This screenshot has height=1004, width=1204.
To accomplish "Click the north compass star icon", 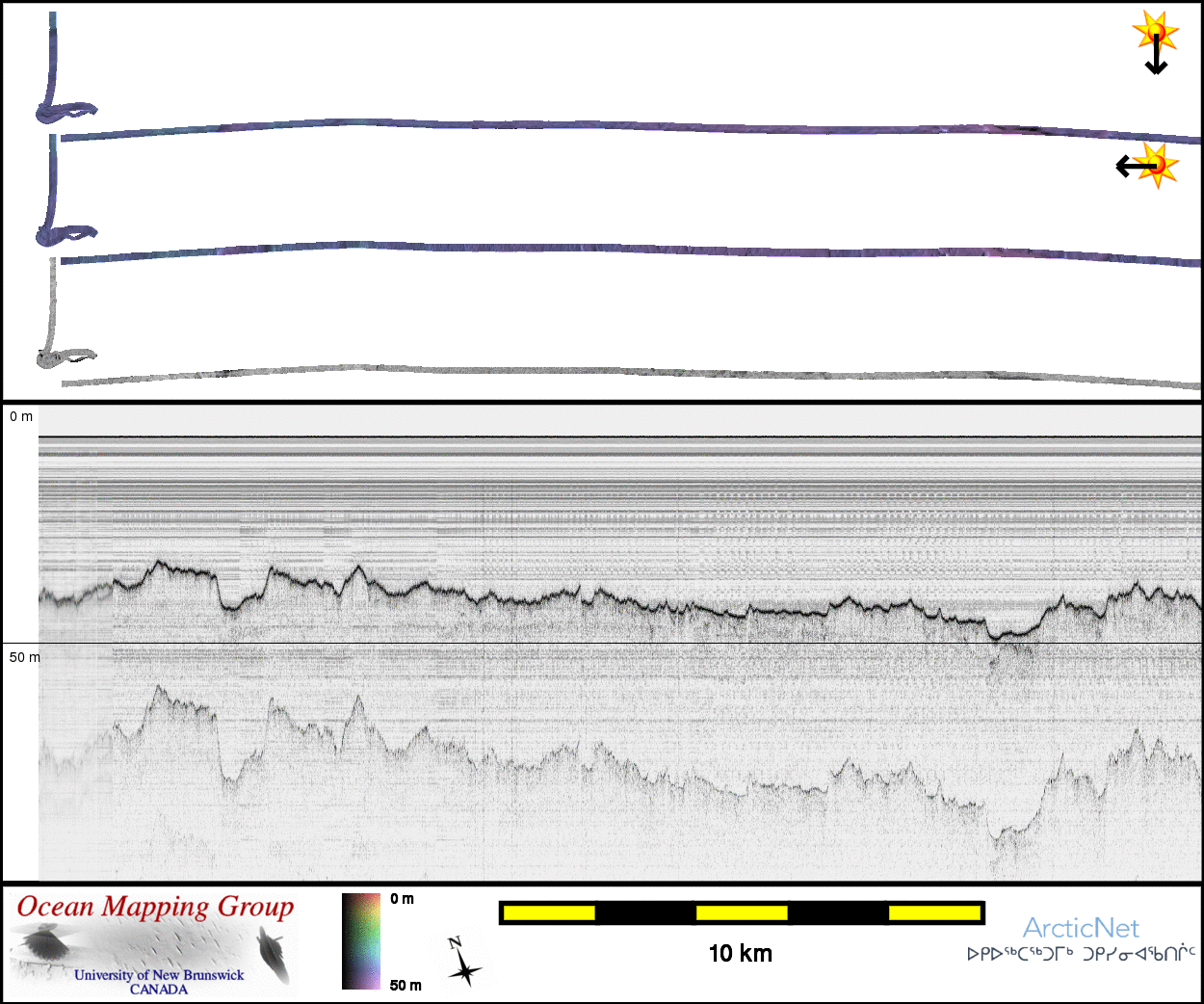I will 465,963.
